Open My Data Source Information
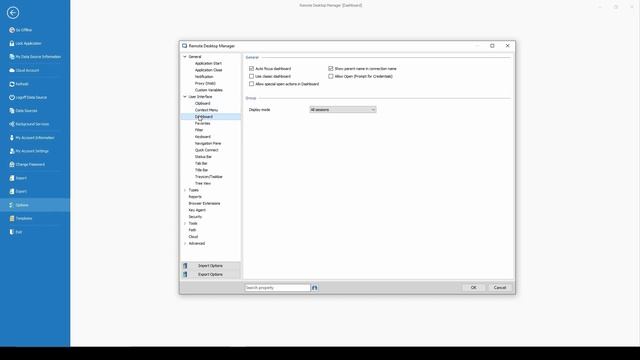Screen dimensions: 640x360 click(x=35, y=57)
